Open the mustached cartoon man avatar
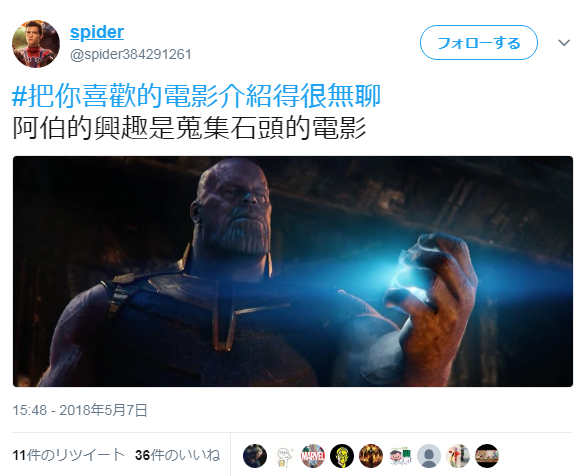The image size is (586, 476). tap(400, 456)
